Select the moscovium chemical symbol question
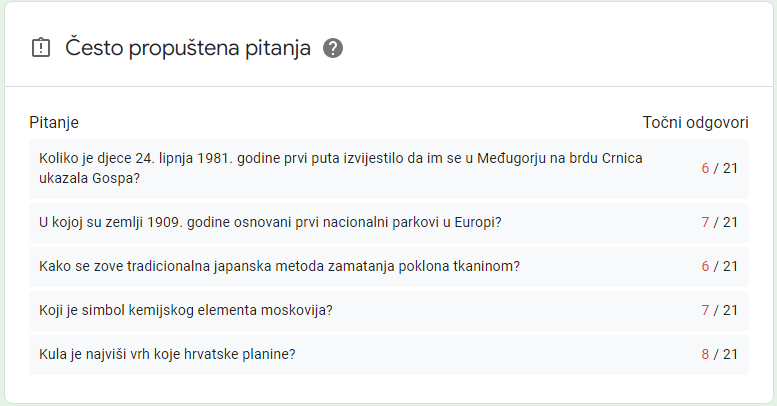 (186, 310)
